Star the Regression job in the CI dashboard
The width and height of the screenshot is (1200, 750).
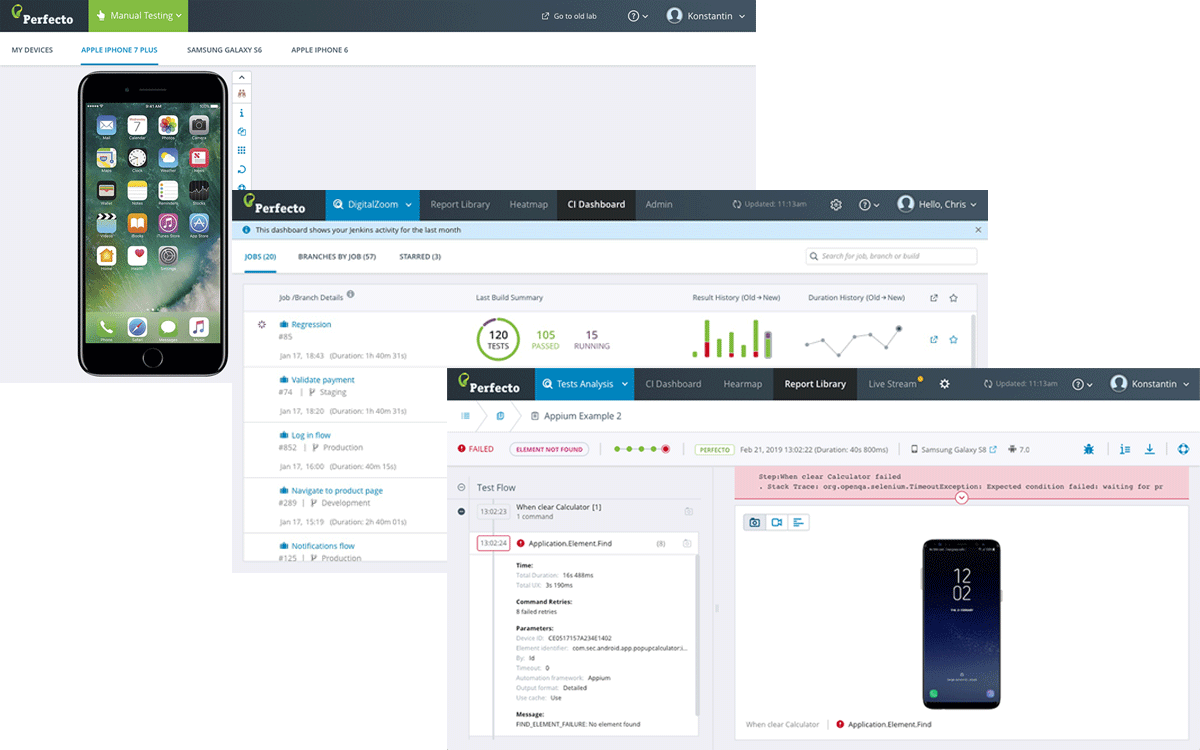click(955, 339)
